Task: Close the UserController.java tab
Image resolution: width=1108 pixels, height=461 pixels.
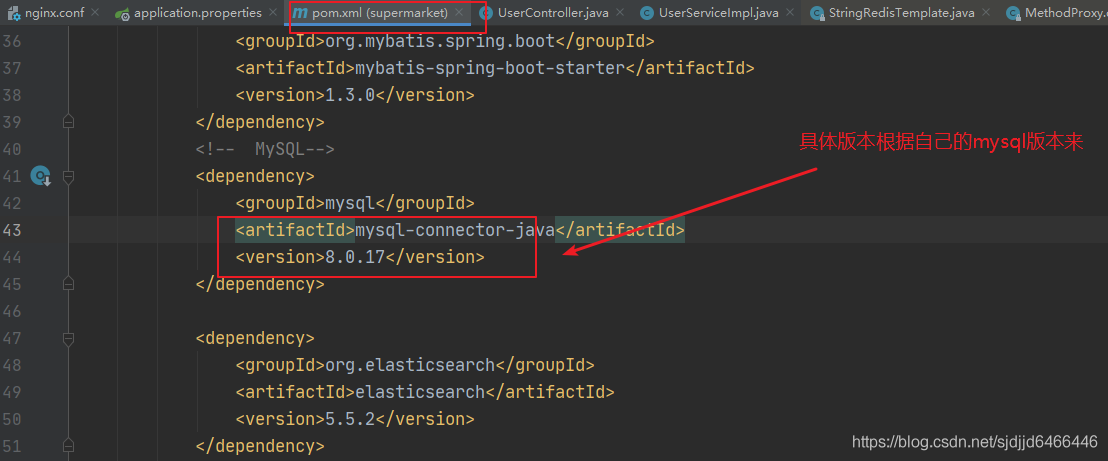Action: (x=620, y=13)
